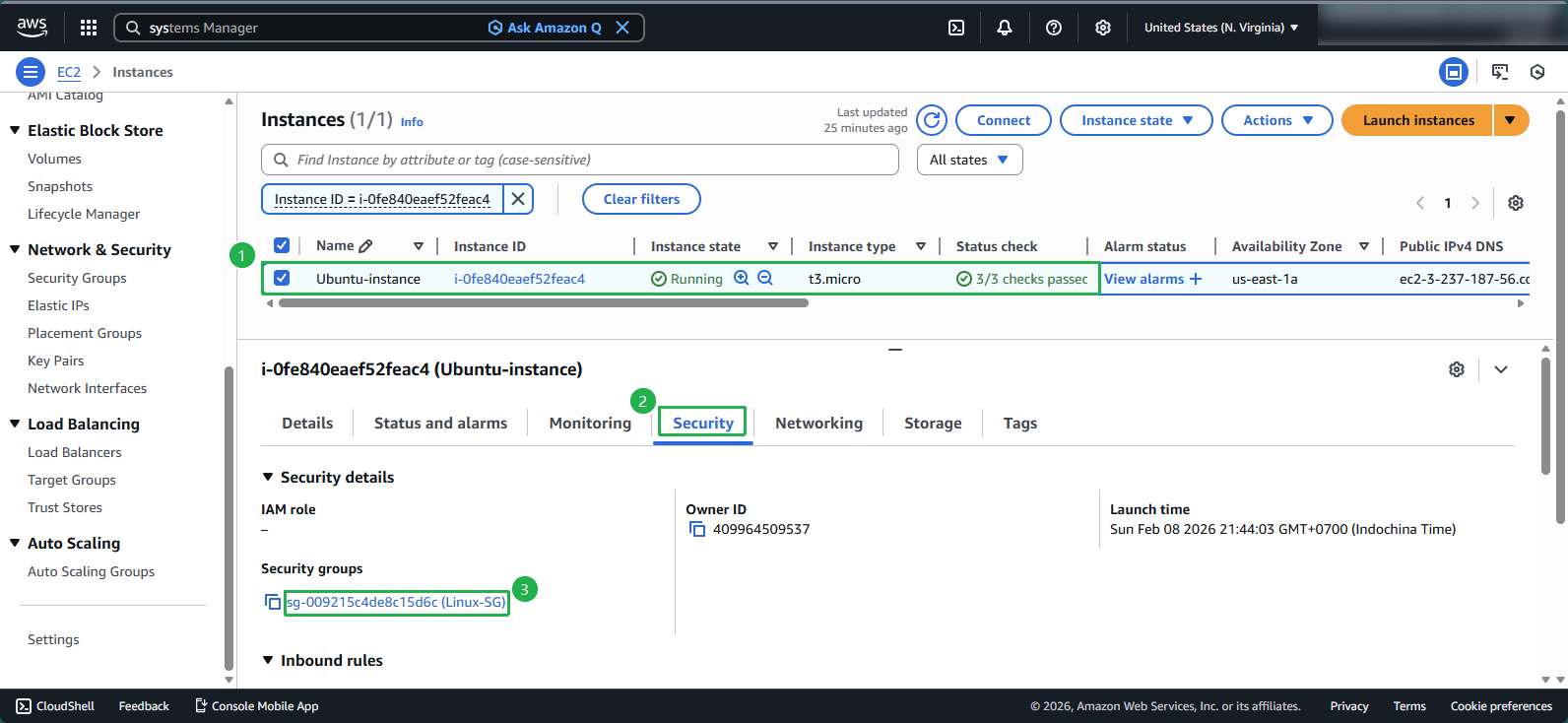Open security group sg-009215c4de8c15d6c link
The width and height of the screenshot is (1568, 723).
pos(397,602)
